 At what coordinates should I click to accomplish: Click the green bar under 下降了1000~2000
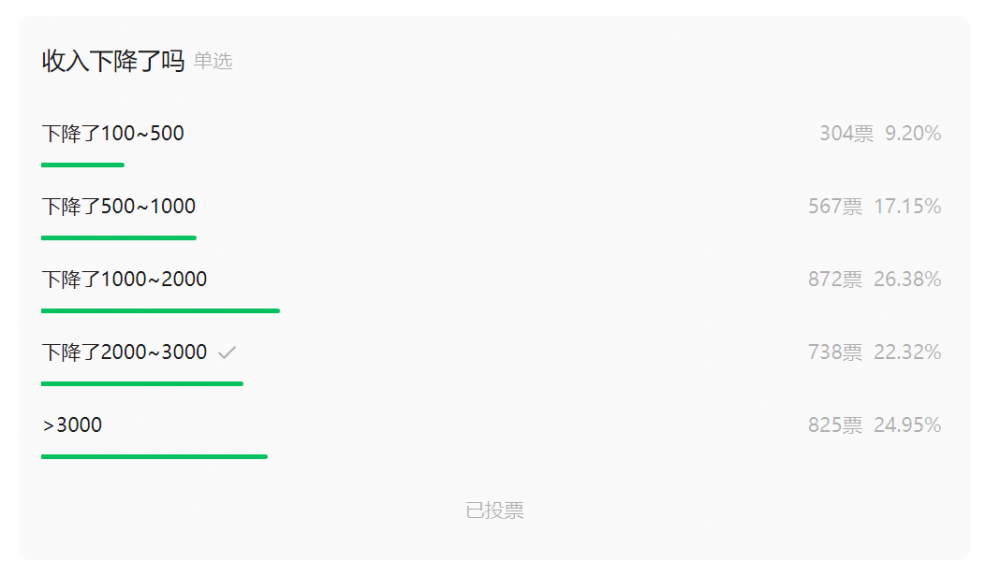tap(160, 311)
